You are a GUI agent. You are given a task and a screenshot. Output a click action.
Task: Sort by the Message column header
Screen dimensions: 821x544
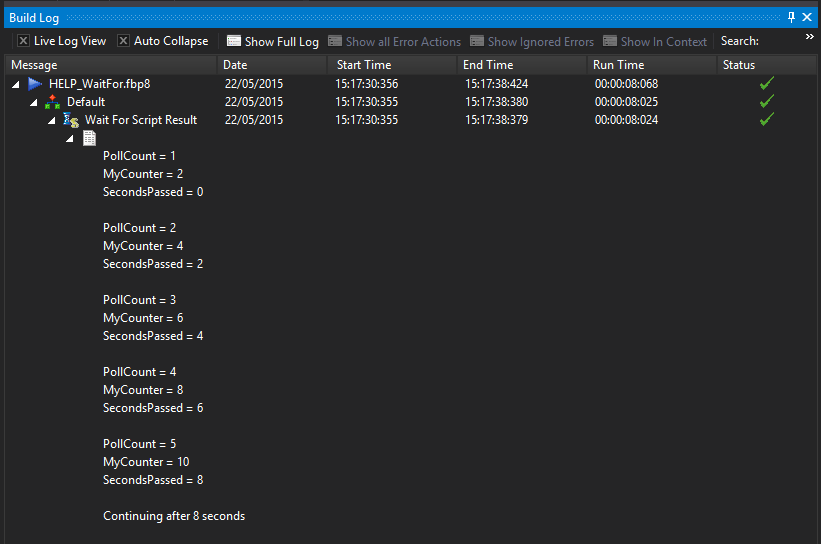pyautogui.click(x=112, y=65)
